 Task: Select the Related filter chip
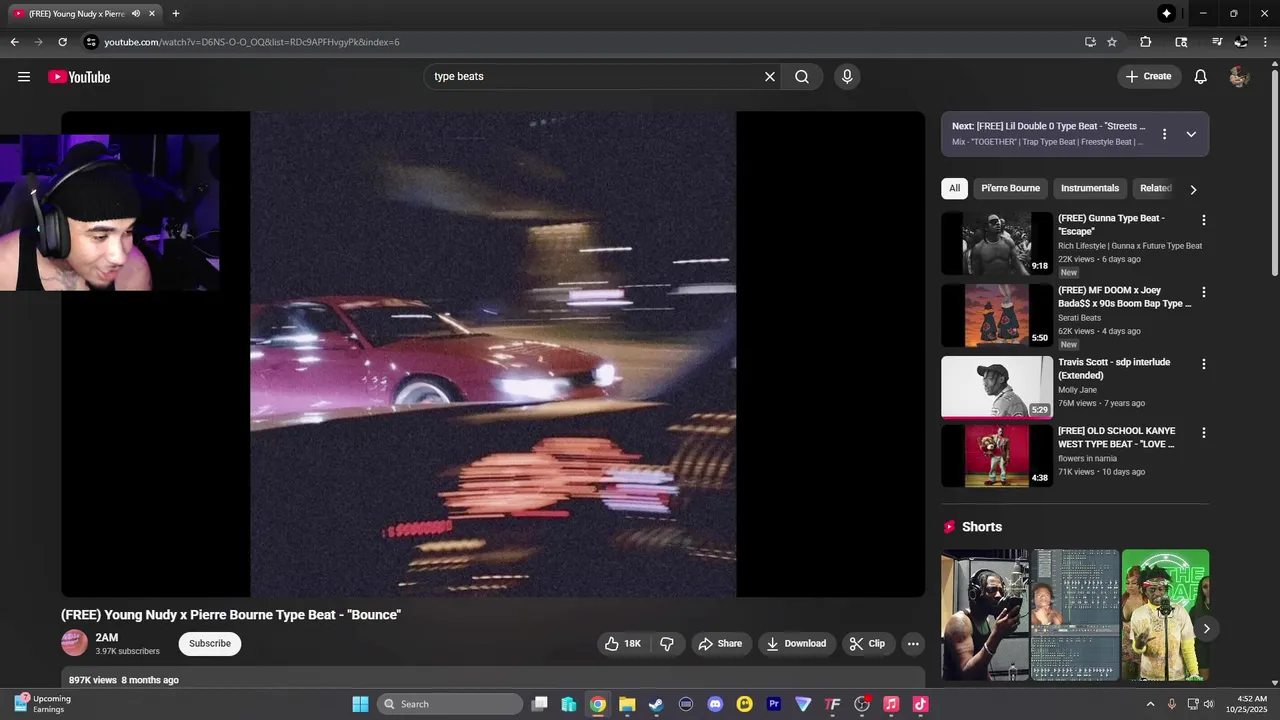coord(1155,188)
